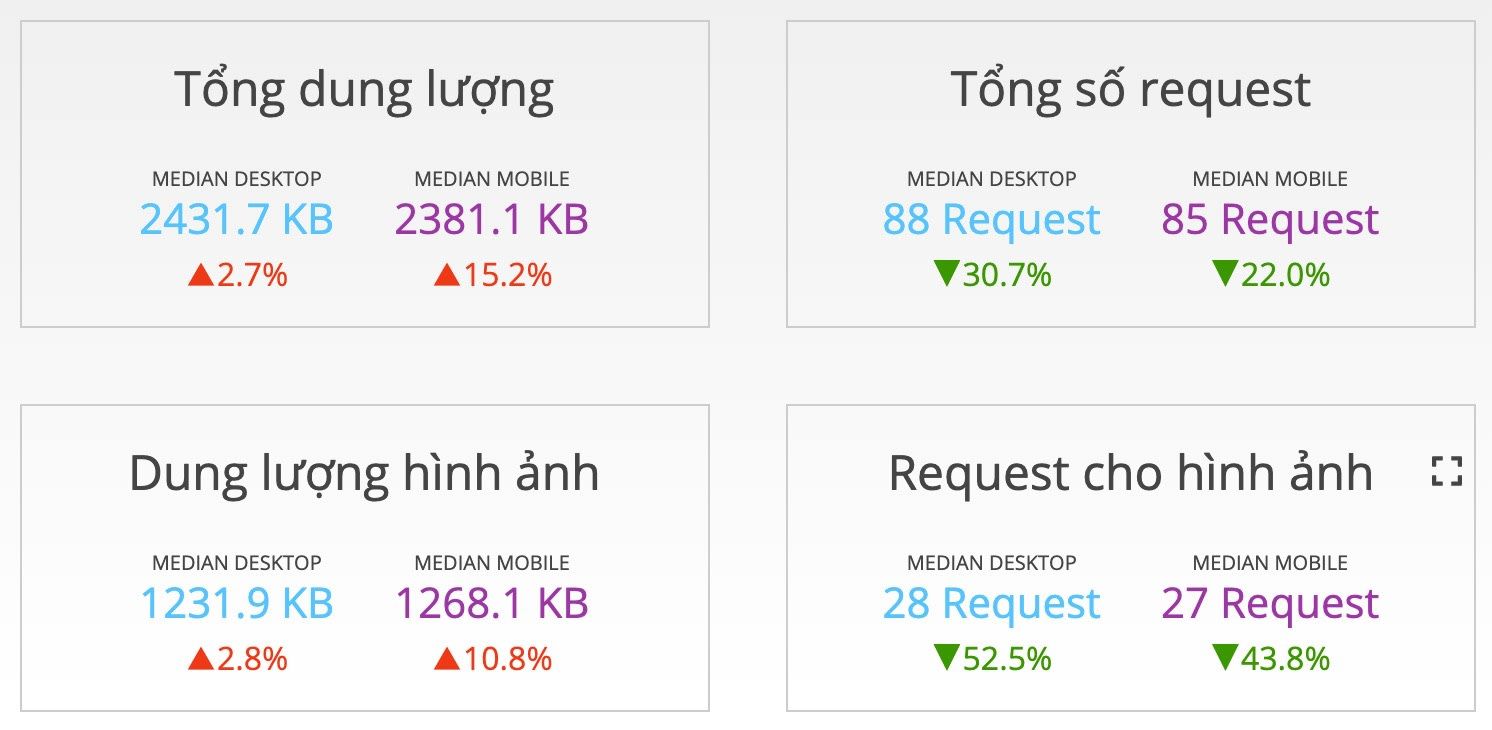This screenshot has width=1492, height=730.
Task: Open the Tổng số request card title
Action: [x=1131, y=89]
